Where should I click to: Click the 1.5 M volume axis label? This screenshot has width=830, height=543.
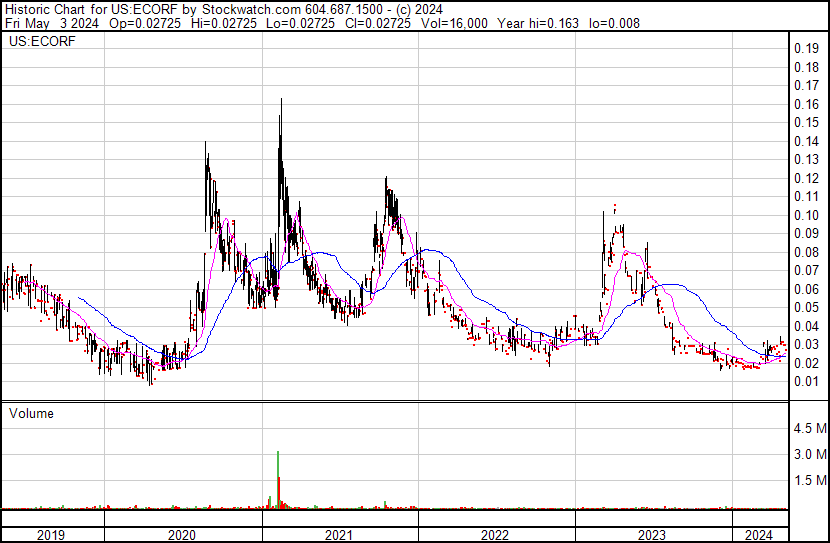point(810,480)
